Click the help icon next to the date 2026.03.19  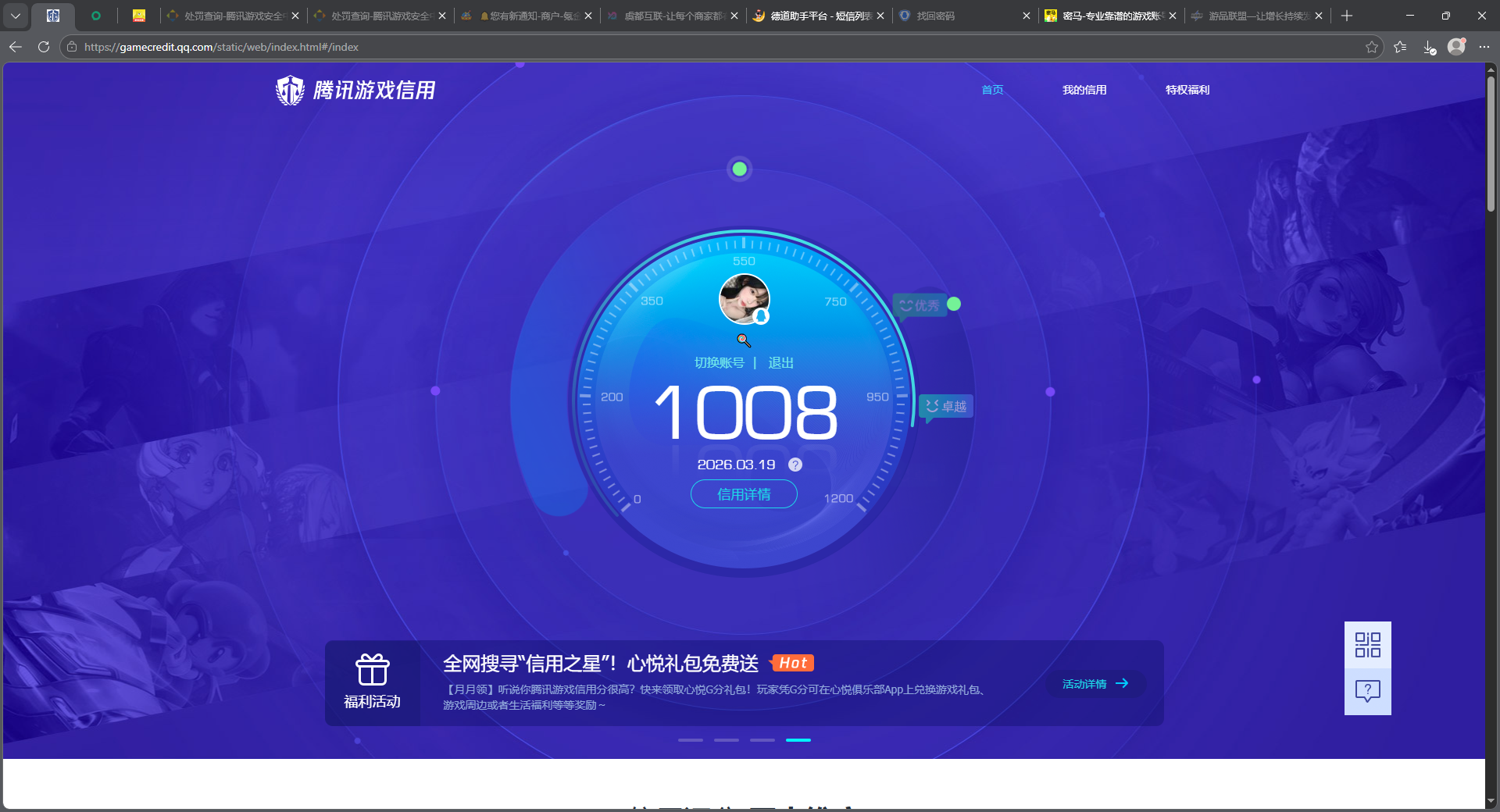point(795,465)
